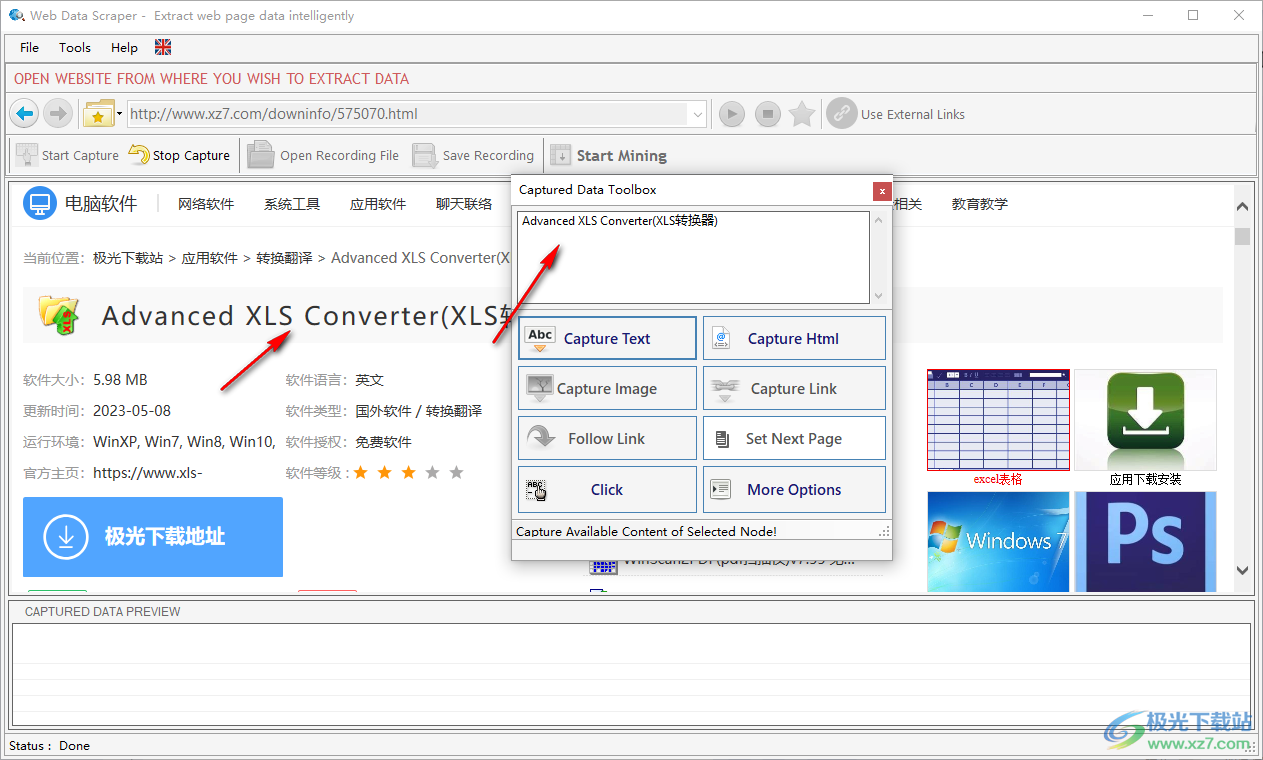Click the URL address field
This screenshot has width=1263, height=760.
tap(409, 114)
